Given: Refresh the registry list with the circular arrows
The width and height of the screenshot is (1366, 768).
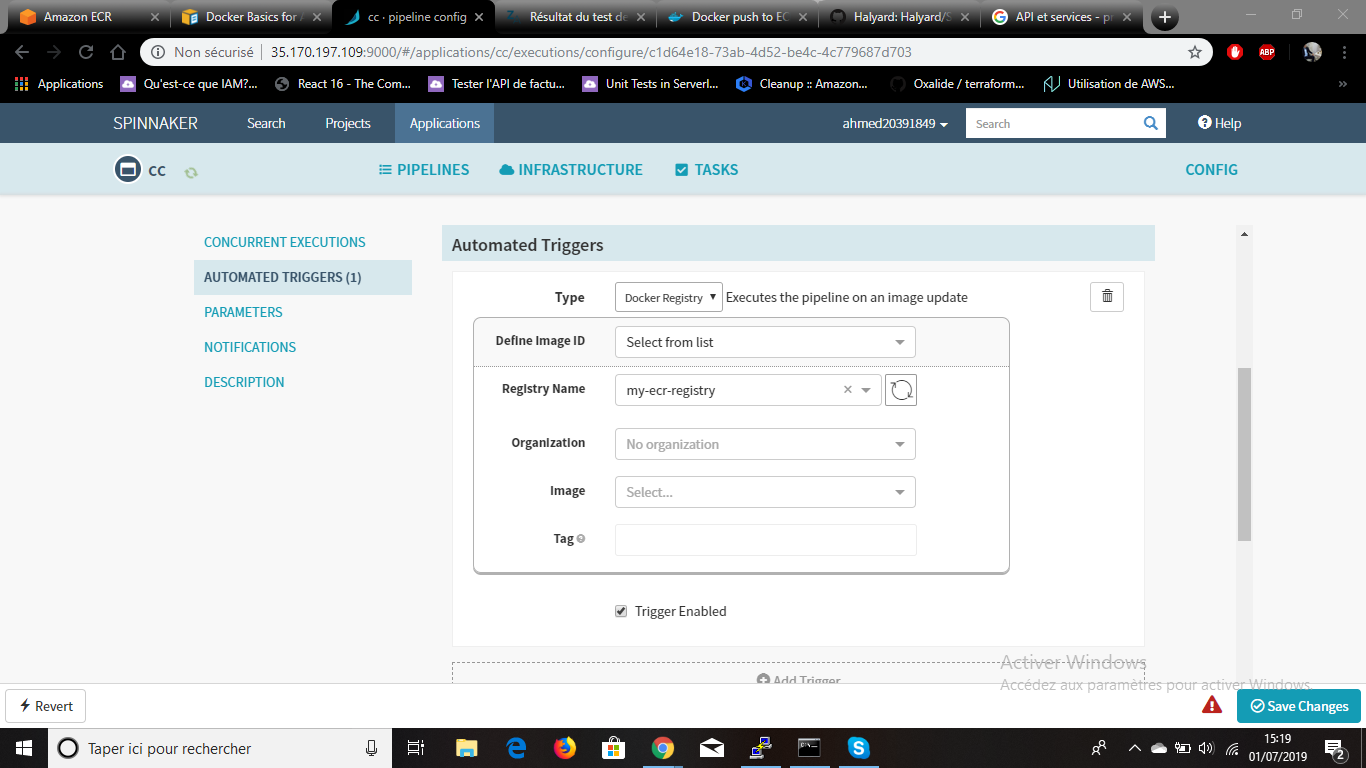Looking at the screenshot, I should click(900, 390).
